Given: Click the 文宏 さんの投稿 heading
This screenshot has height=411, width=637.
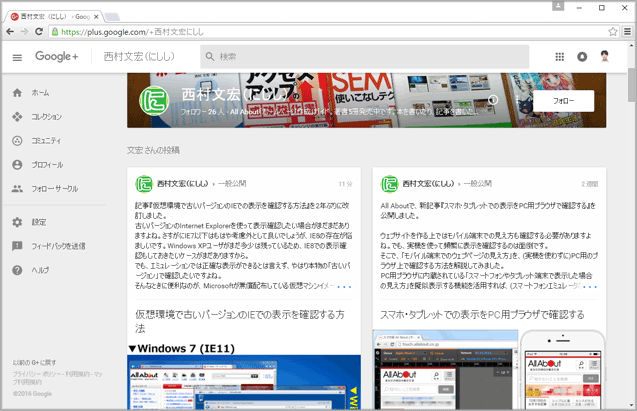Looking at the screenshot, I should coord(153,150).
